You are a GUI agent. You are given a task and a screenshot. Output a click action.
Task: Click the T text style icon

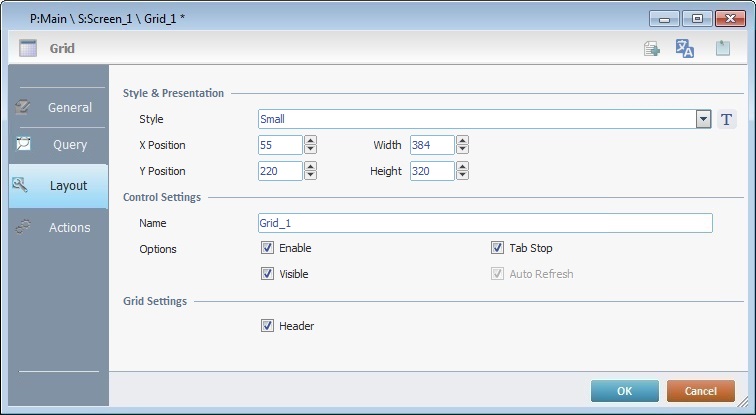[727, 119]
